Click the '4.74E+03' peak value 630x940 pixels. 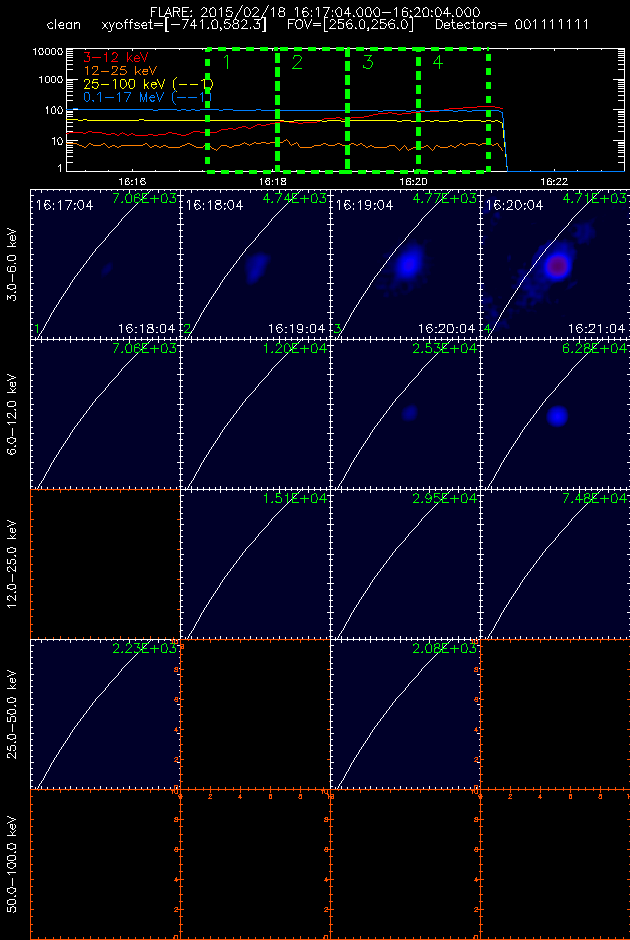click(294, 198)
